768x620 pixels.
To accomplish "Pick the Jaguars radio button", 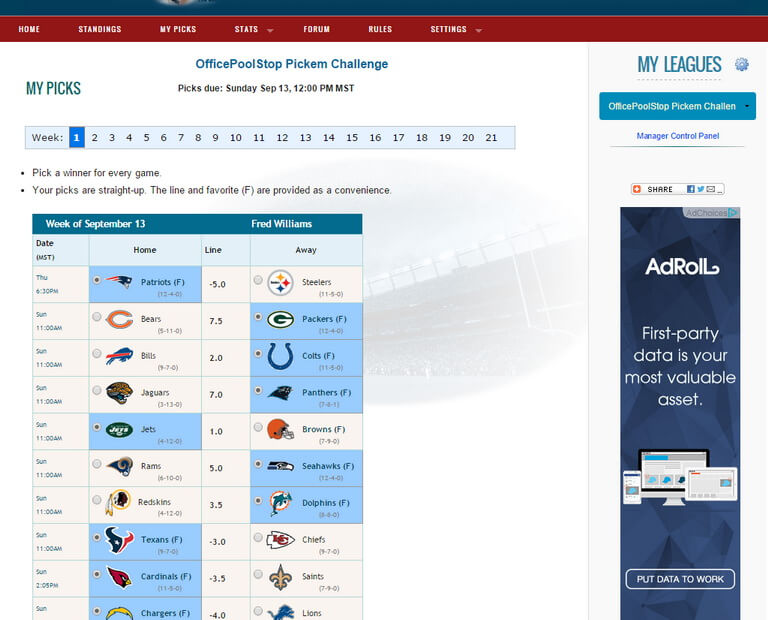I will [x=97, y=390].
